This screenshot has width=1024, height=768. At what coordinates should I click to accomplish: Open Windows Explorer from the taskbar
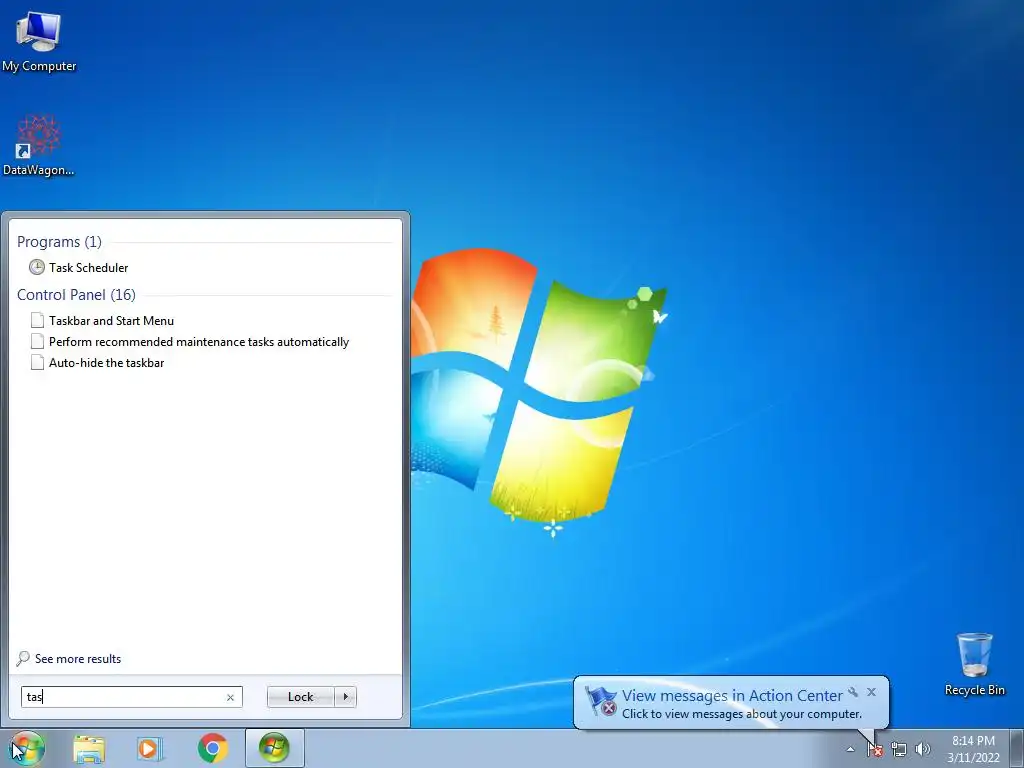click(89, 748)
